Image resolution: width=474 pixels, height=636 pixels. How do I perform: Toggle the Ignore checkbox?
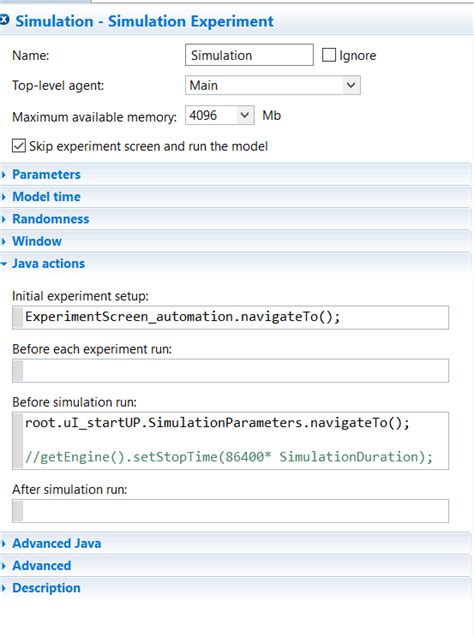click(x=329, y=55)
